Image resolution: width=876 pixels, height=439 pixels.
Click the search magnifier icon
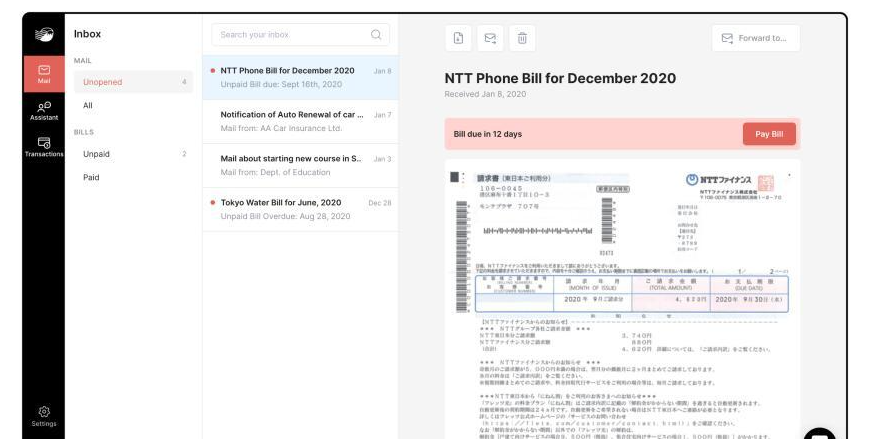(x=376, y=35)
